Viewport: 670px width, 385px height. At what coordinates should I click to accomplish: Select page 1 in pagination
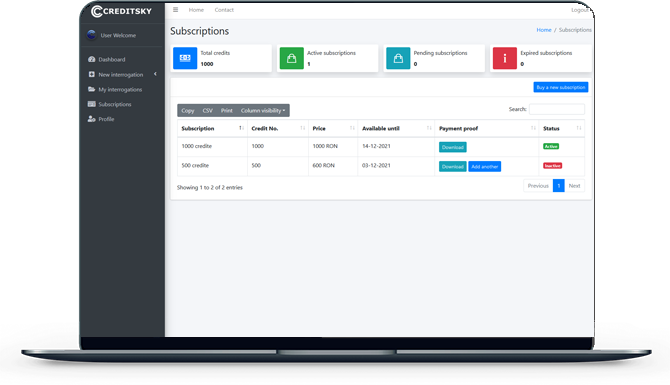(558, 185)
